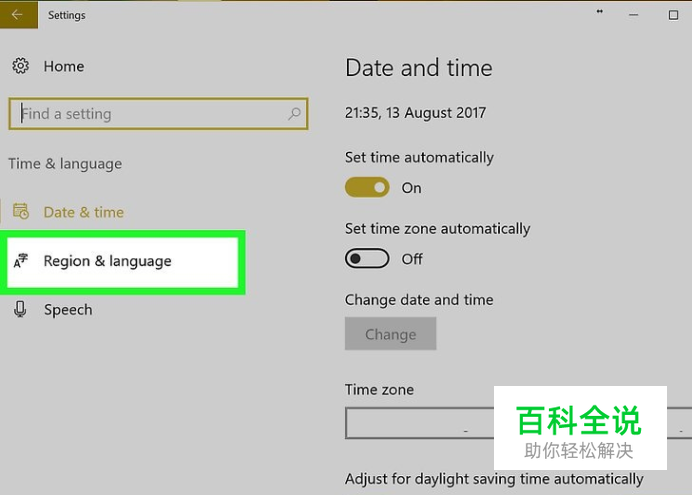Turn off Set time automatically toggle
Viewport: 692px width, 495px height.
coord(367,188)
